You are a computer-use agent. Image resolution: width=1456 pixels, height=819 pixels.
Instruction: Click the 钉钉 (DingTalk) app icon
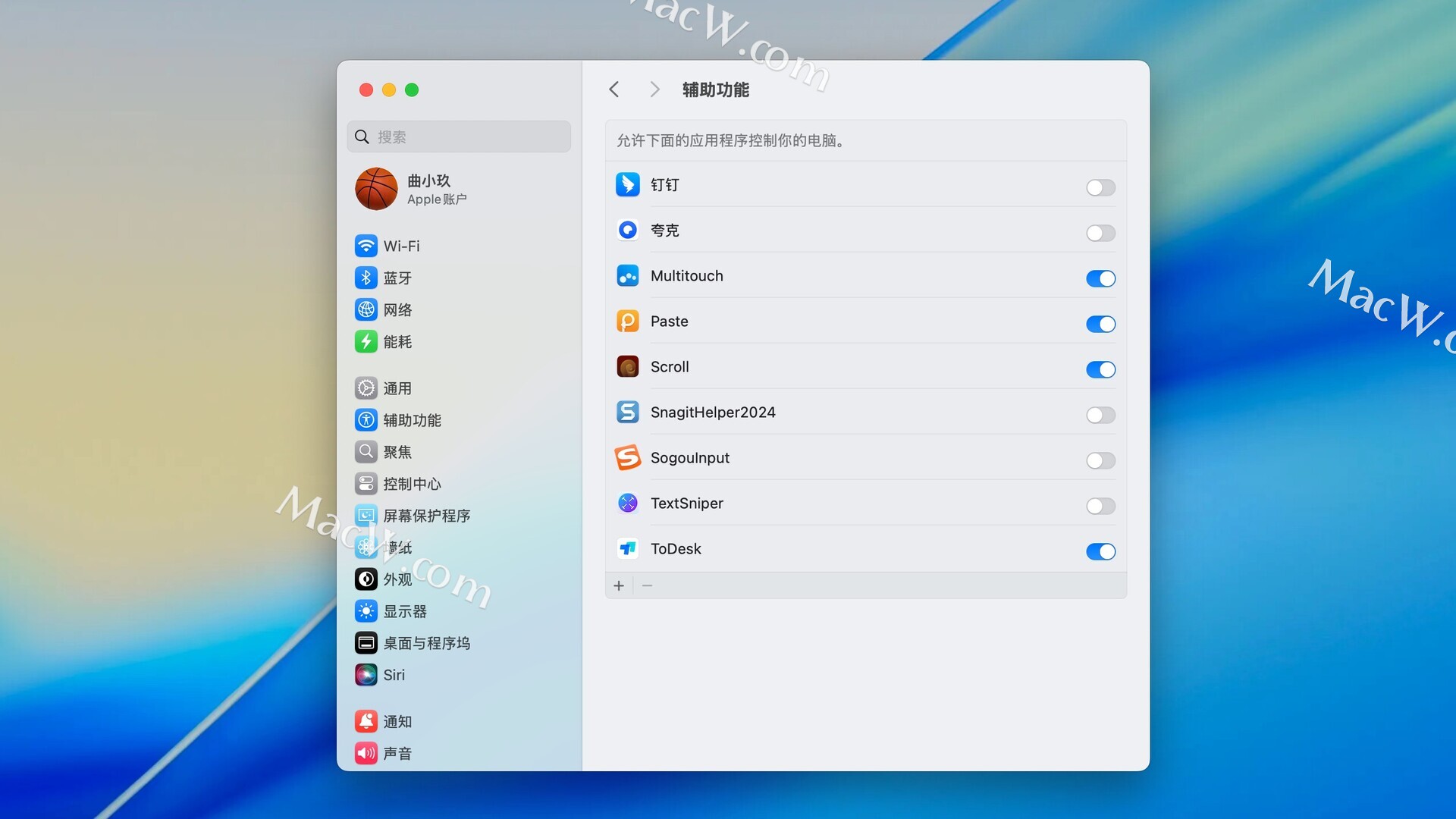point(627,184)
